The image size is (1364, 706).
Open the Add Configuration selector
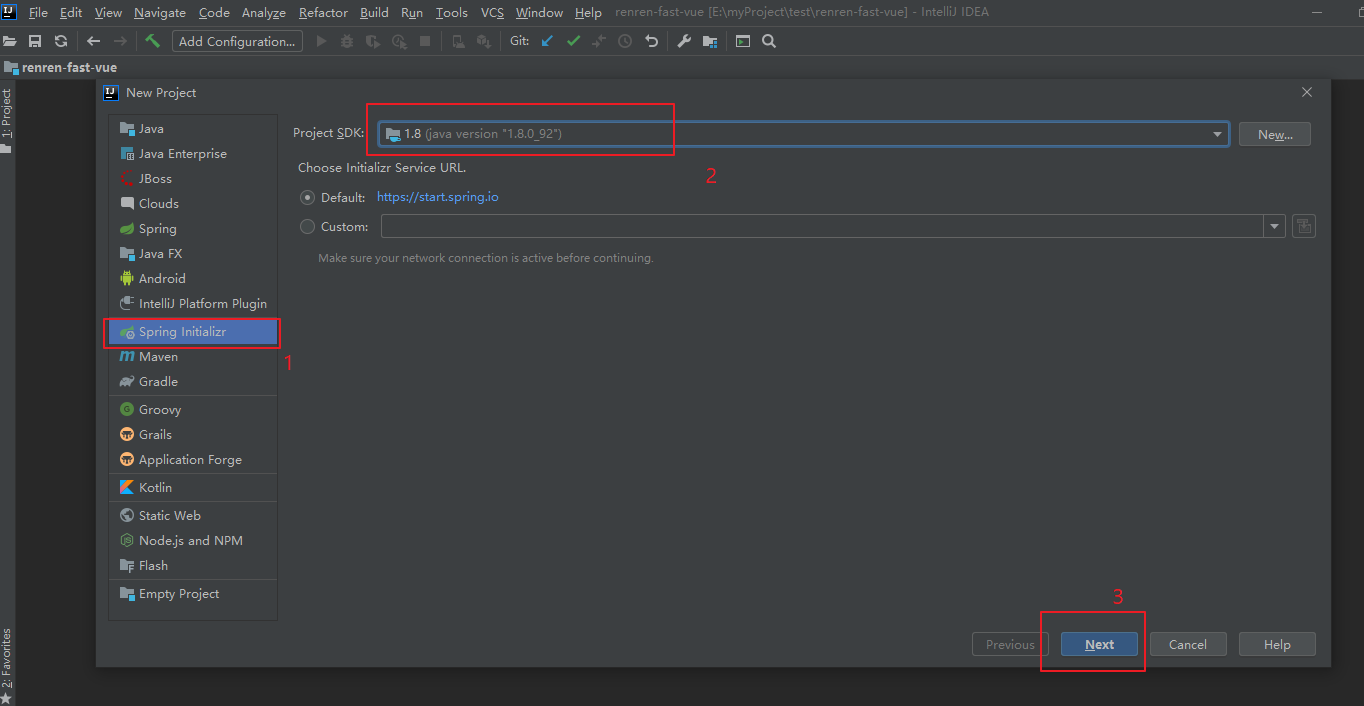tap(237, 41)
